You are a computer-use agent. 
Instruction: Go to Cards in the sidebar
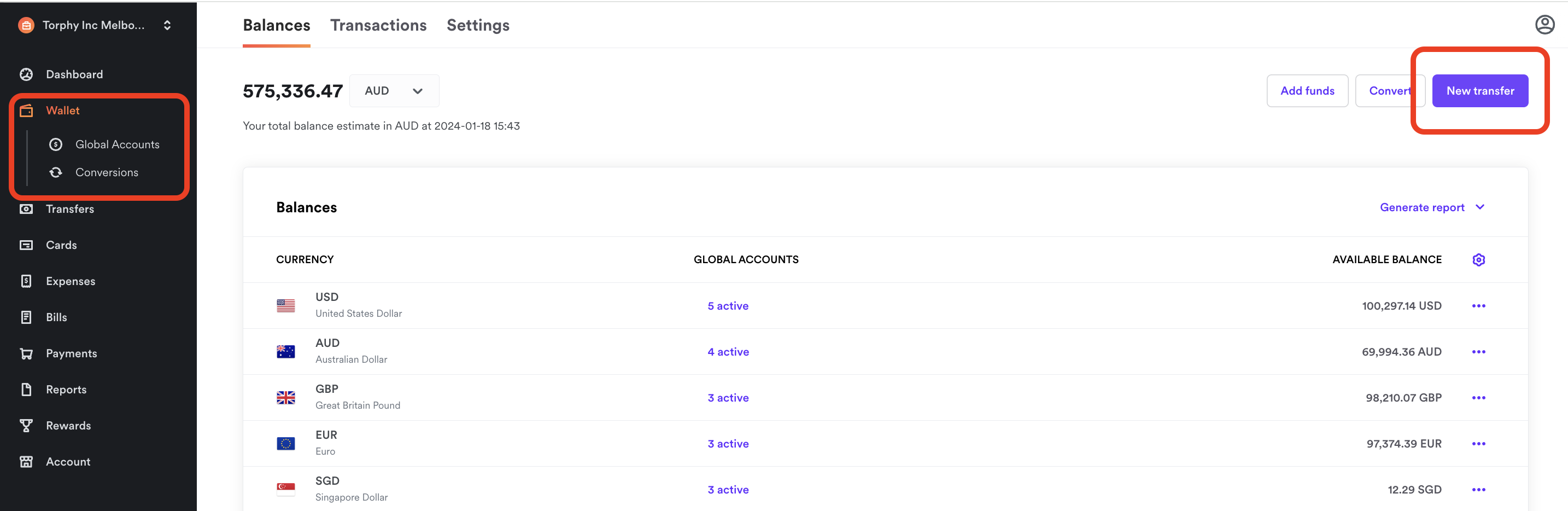(61, 245)
